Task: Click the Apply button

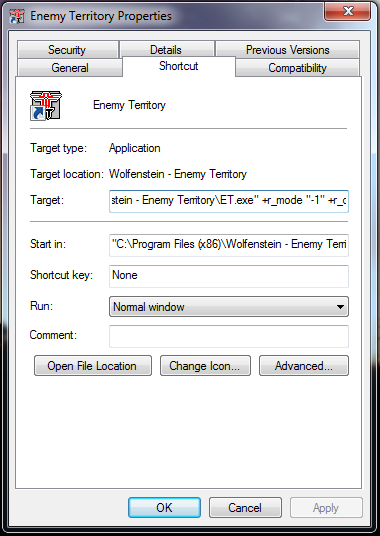Action: pos(326,508)
